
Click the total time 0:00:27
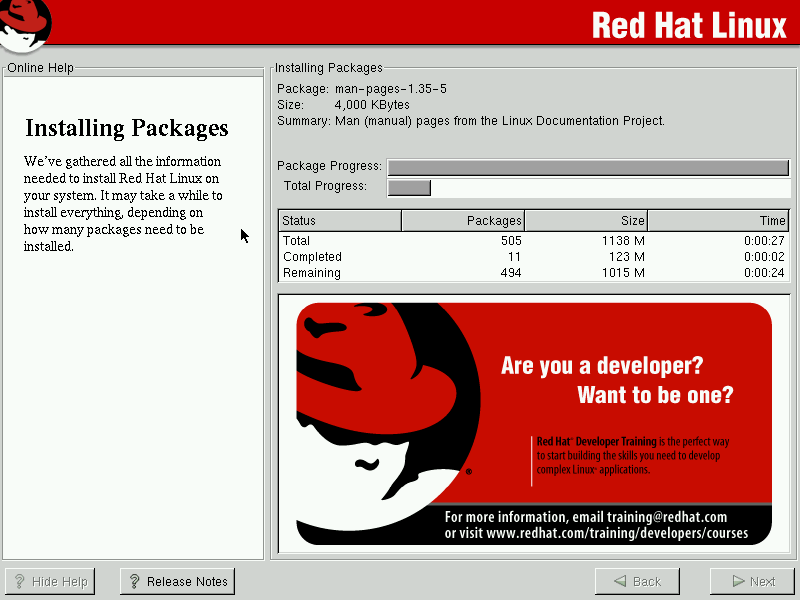click(764, 240)
